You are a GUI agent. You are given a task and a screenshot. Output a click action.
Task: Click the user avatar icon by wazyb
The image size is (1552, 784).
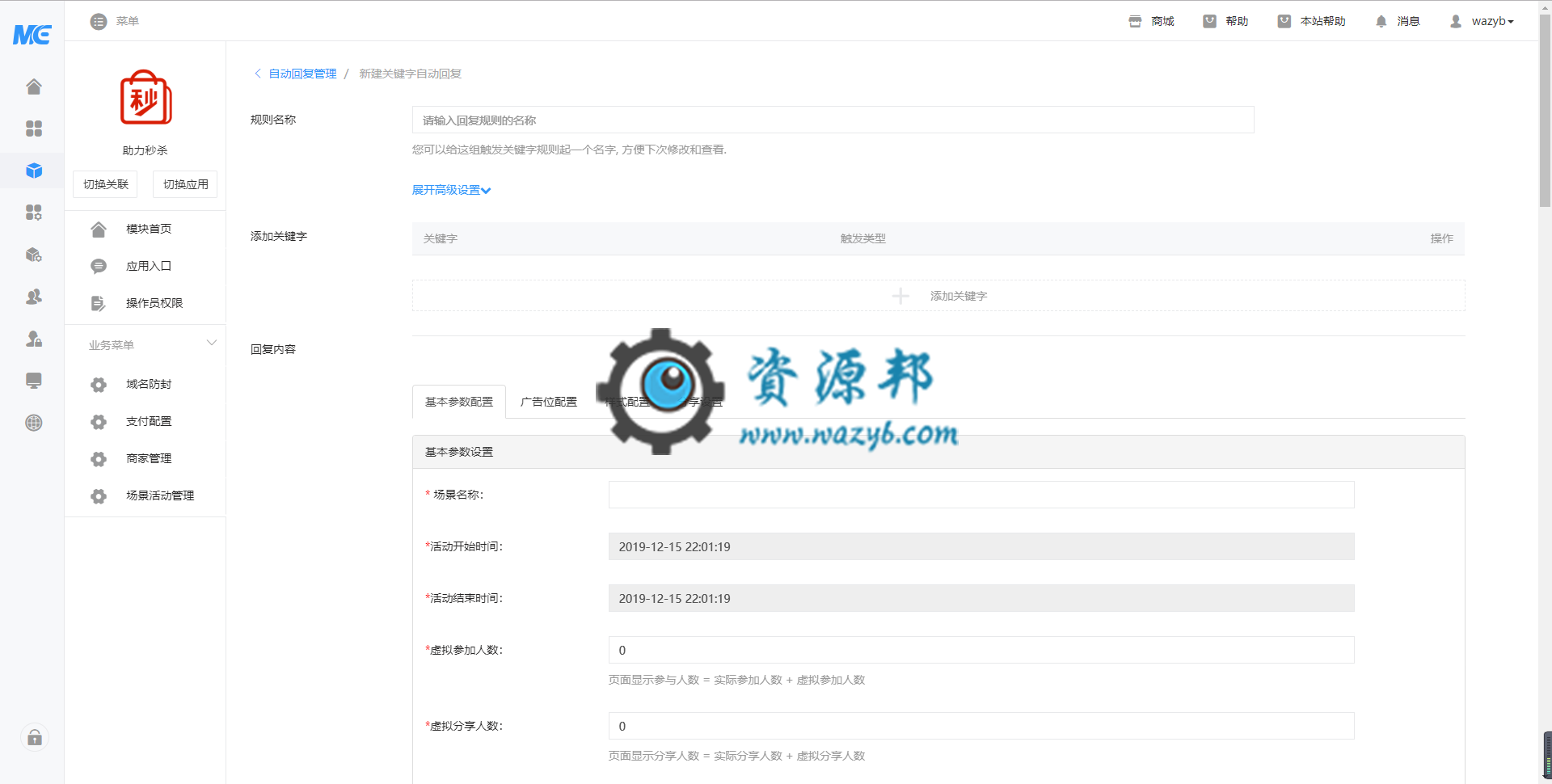(1456, 22)
